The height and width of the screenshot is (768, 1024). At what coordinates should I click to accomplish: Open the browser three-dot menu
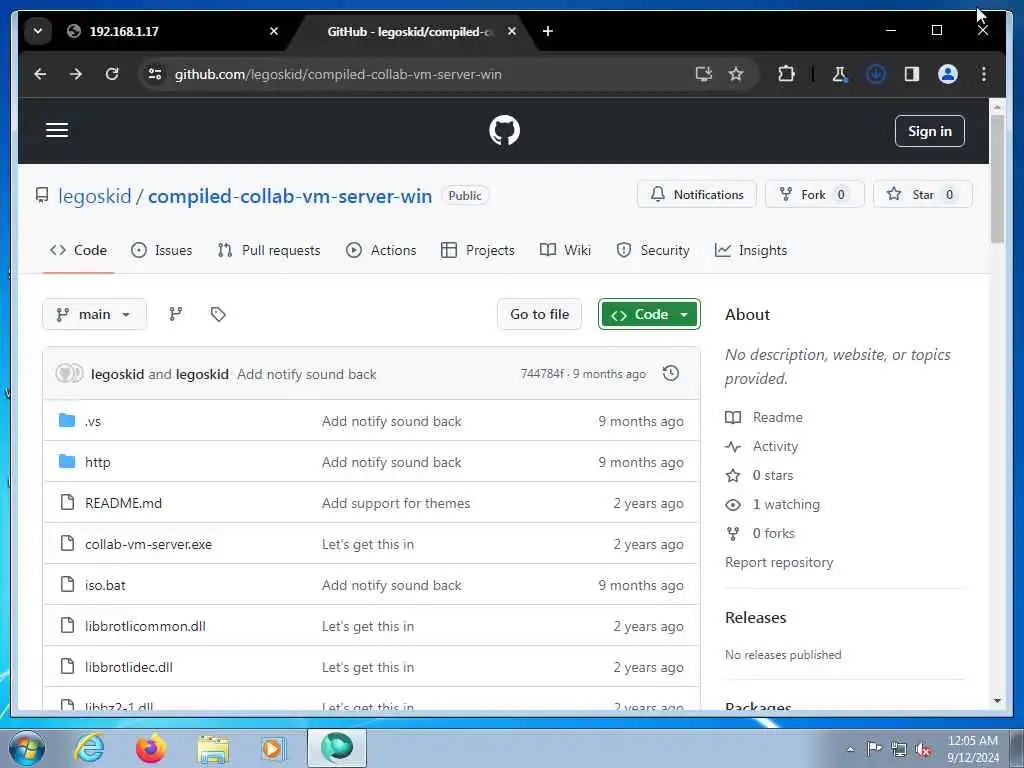[x=984, y=74]
